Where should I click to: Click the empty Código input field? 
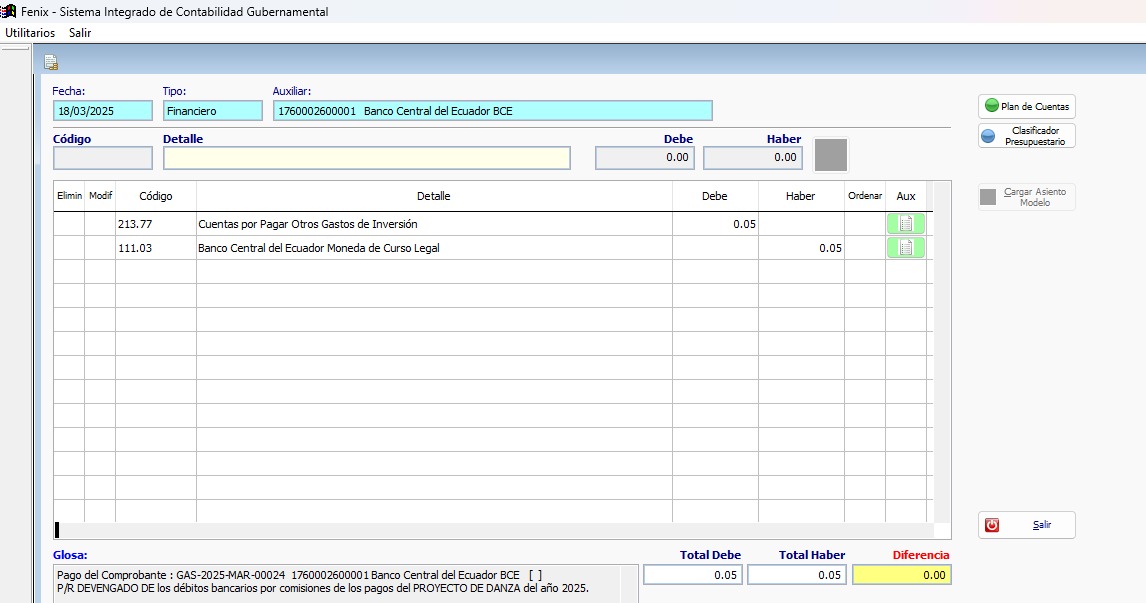pyautogui.click(x=102, y=158)
